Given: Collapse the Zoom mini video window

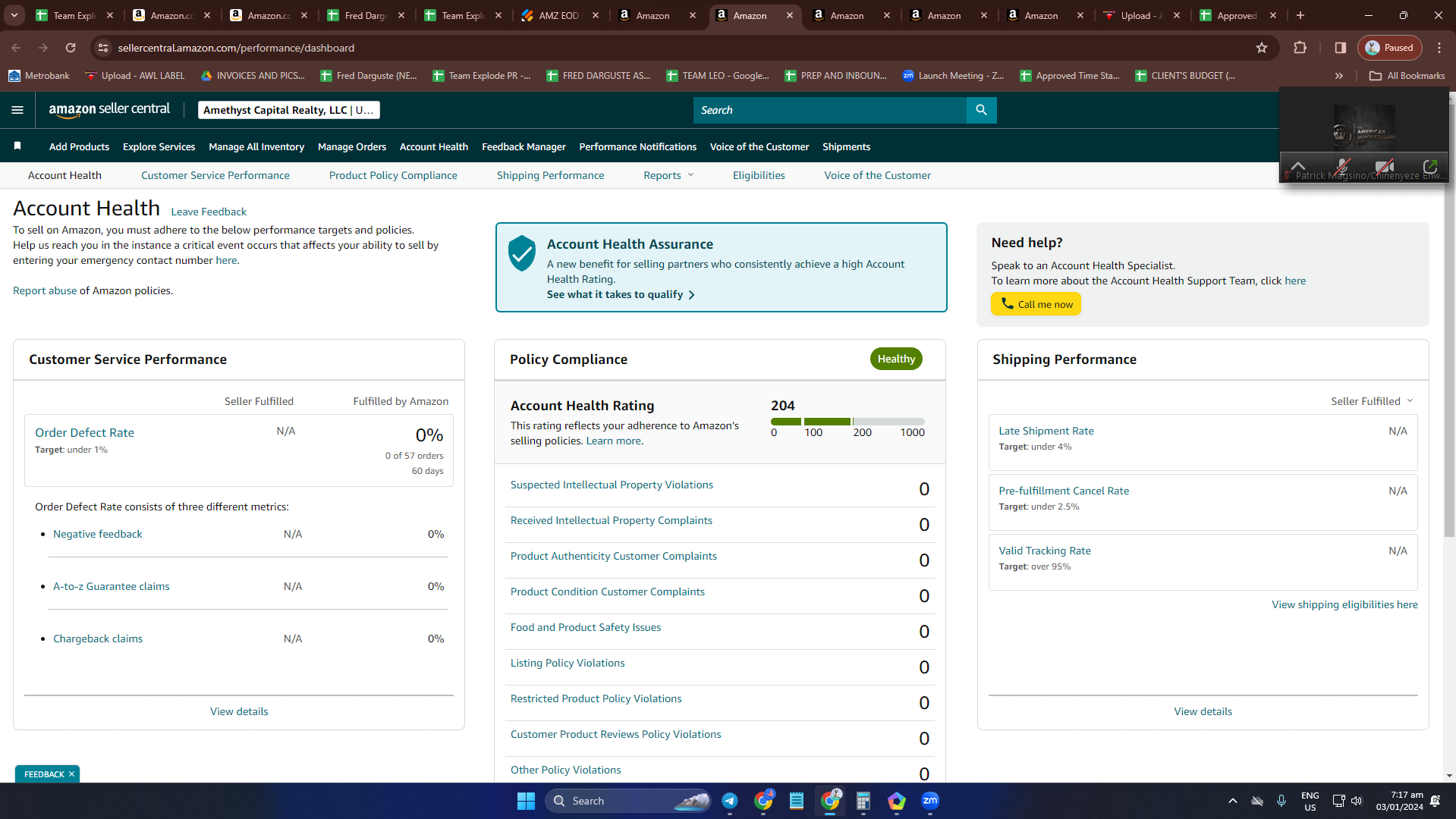Looking at the screenshot, I should click(x=1298, y=166).
